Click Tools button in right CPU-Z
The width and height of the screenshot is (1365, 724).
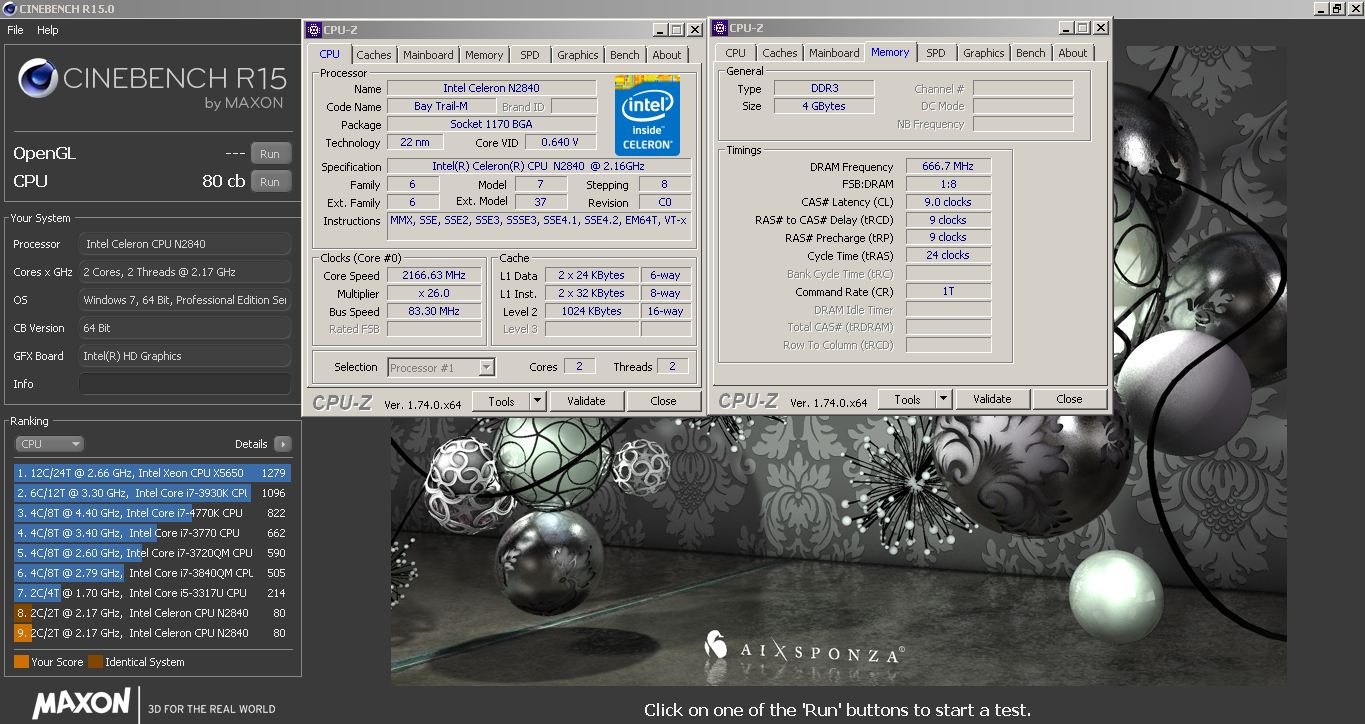coord(907,399)
